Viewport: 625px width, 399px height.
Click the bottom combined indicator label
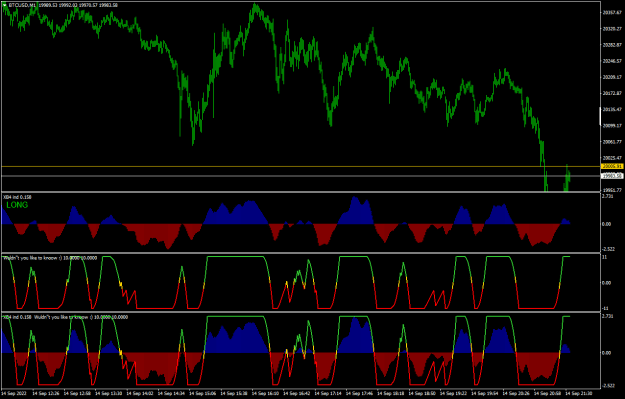[x=65, y=317]
